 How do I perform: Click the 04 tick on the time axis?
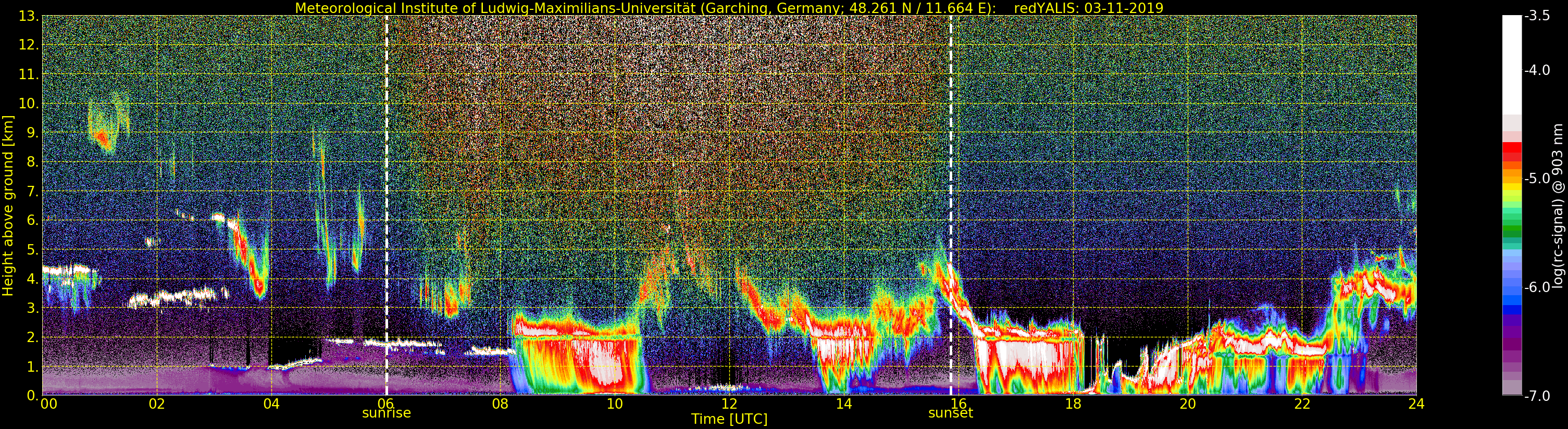[x=271, y=404]
